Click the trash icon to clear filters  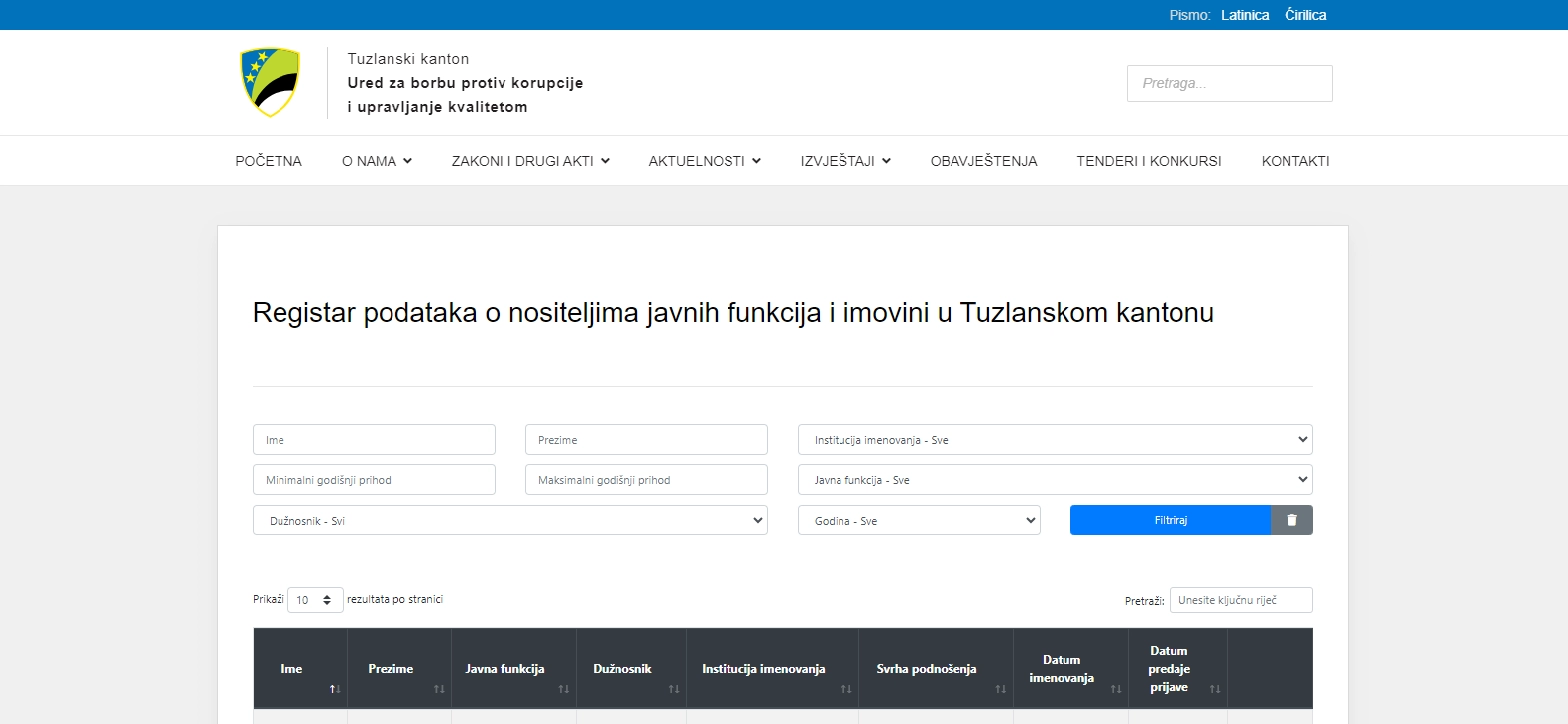(1291, 520)
